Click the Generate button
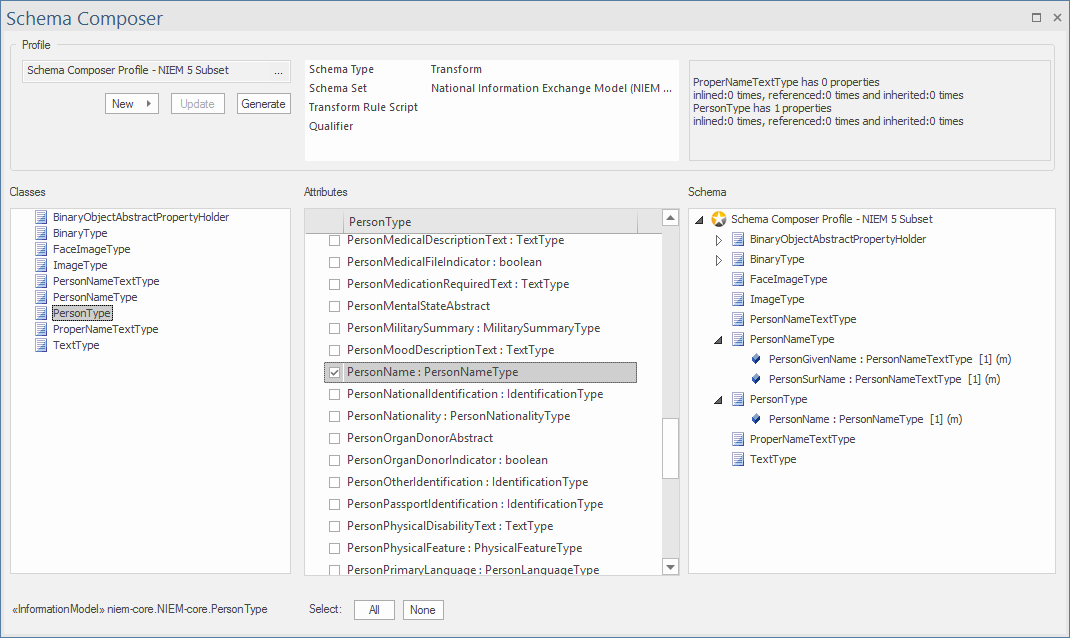The width and height of the screenshot is (1070, 638). pyautogui.click(x=263, y=103)
